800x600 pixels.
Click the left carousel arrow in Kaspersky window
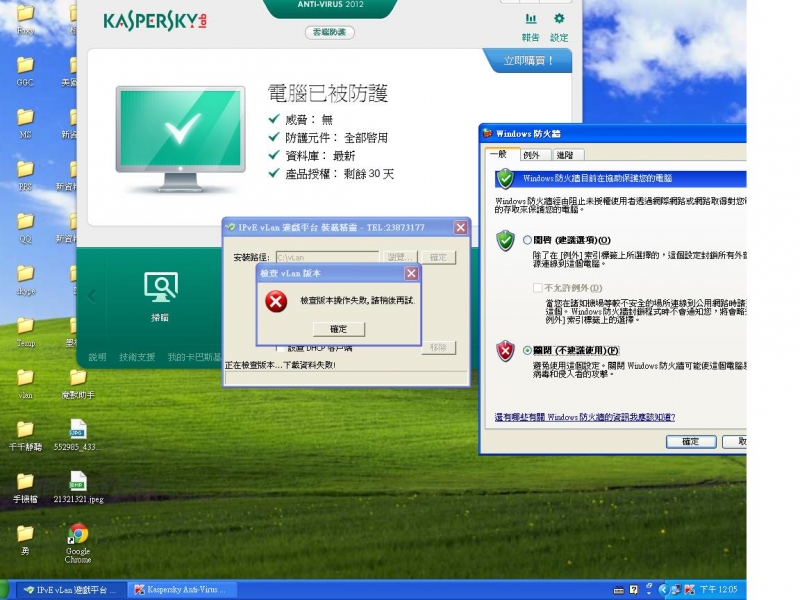91,295
